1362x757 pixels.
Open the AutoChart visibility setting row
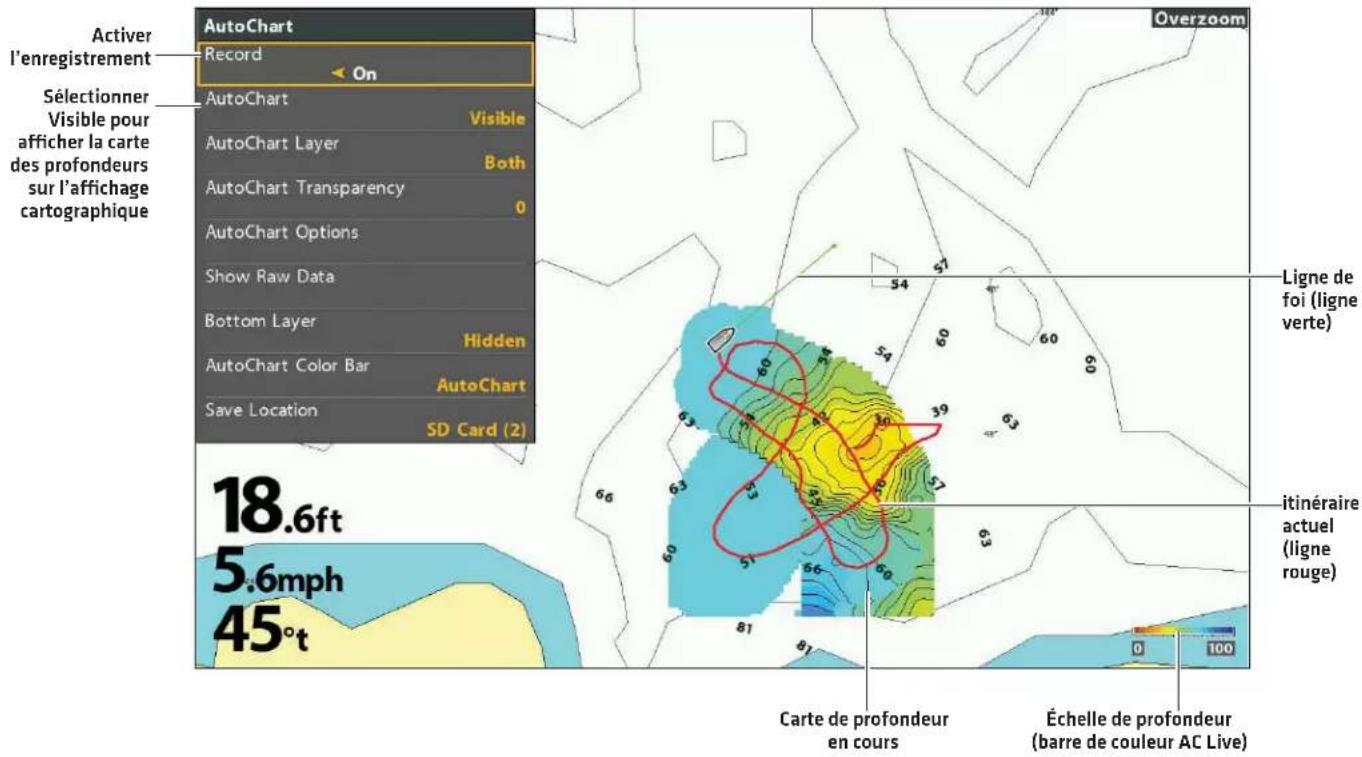[x=364, y=108]
